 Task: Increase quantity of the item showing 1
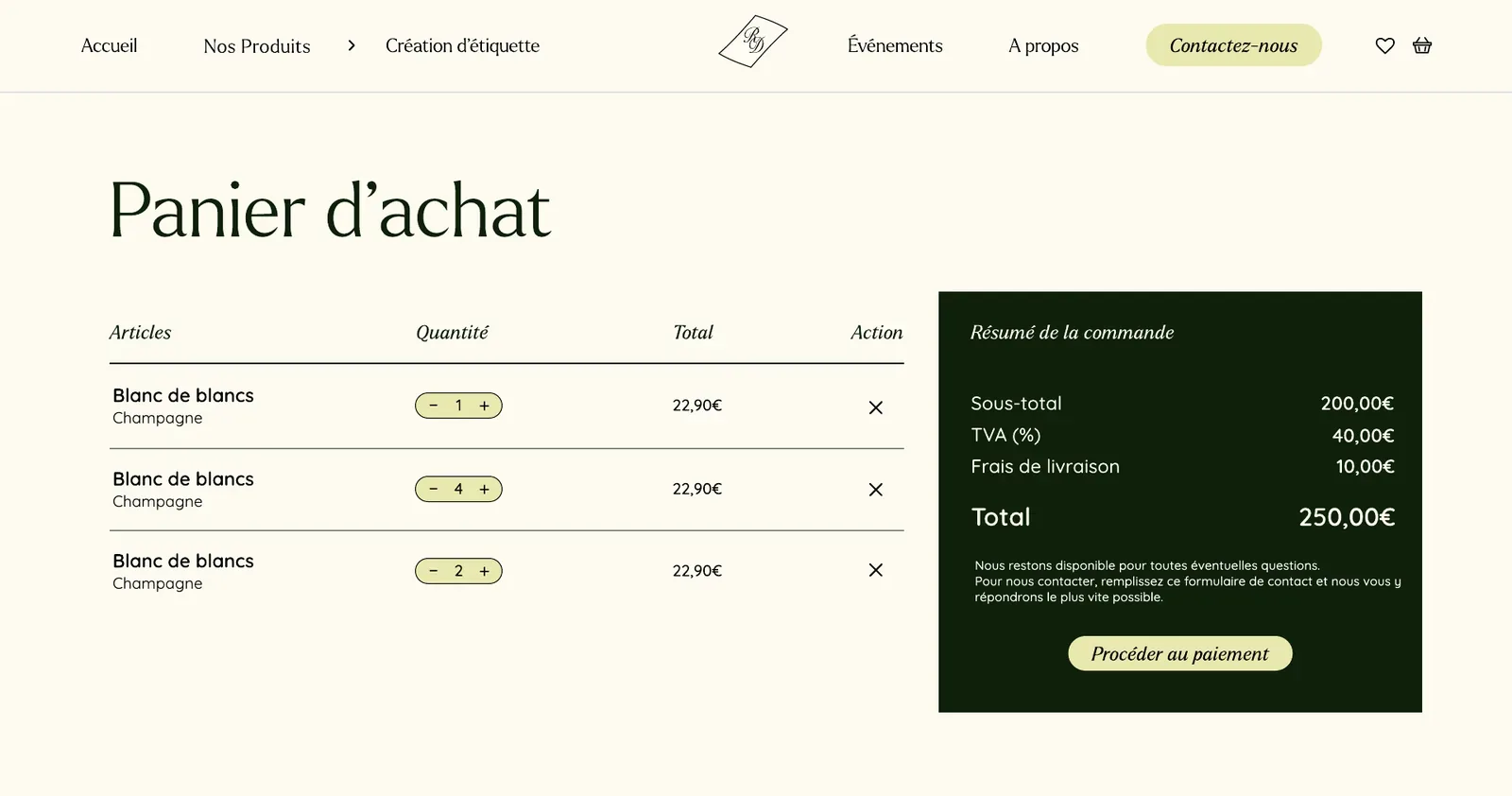pyautogui.click(x=485, y=406)
